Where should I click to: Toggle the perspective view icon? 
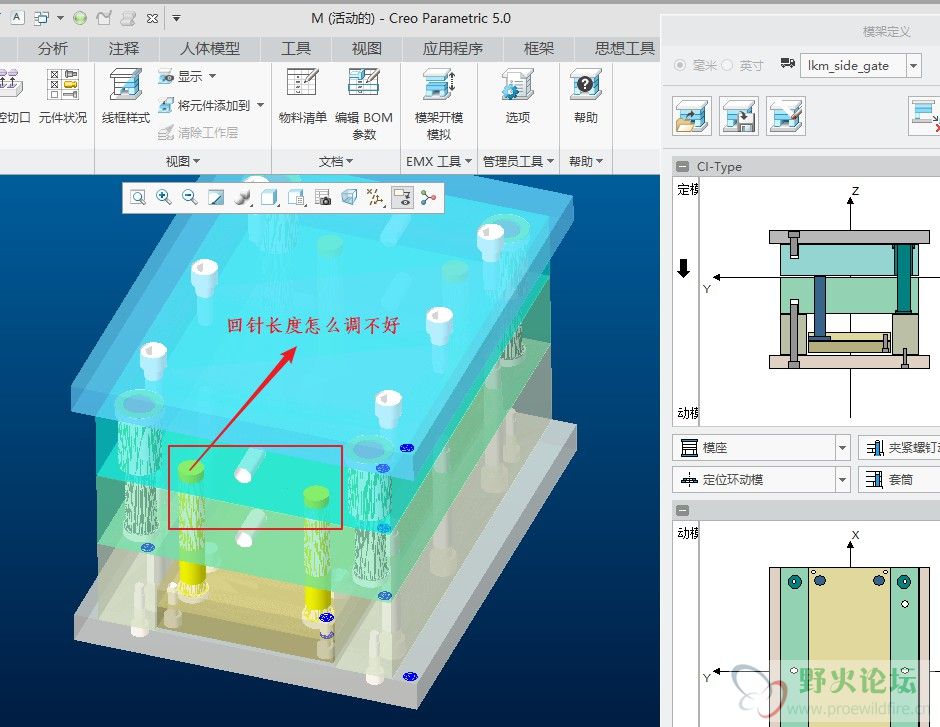350,197
